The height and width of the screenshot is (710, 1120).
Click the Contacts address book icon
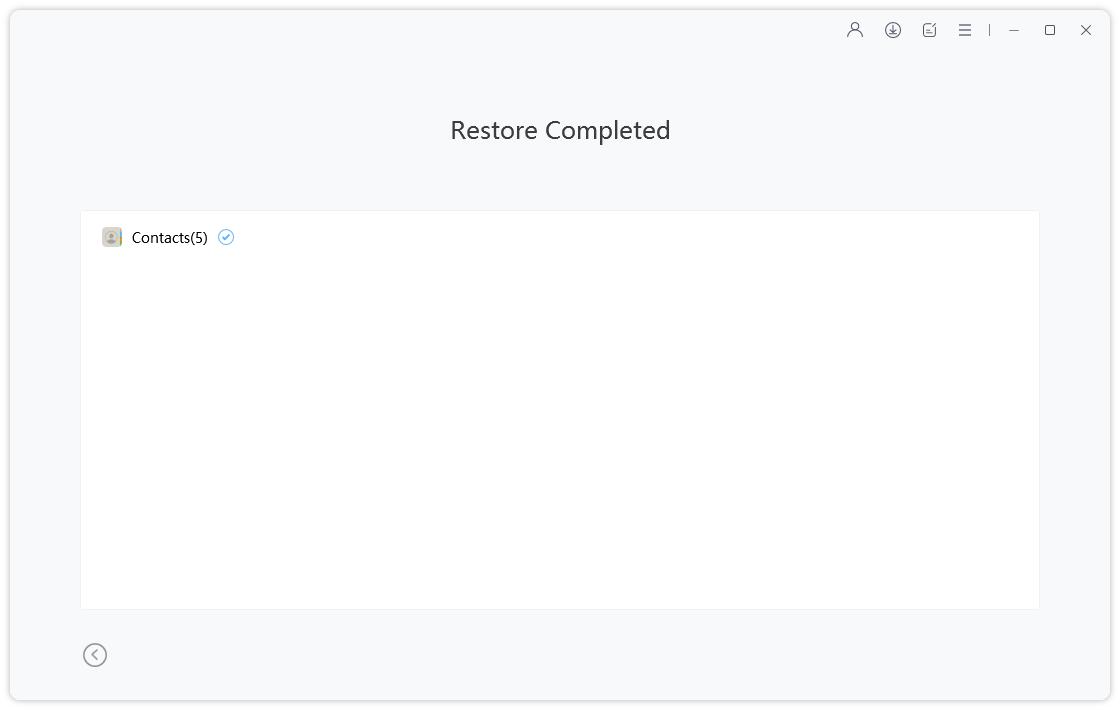[112, 237]
